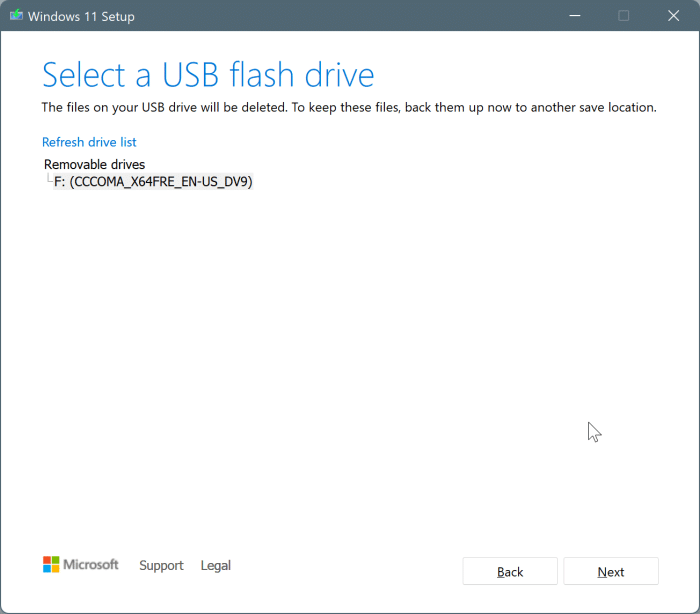700x614 pixels.
Task: Select the Removable drives tree node
Action: (94, 164)
